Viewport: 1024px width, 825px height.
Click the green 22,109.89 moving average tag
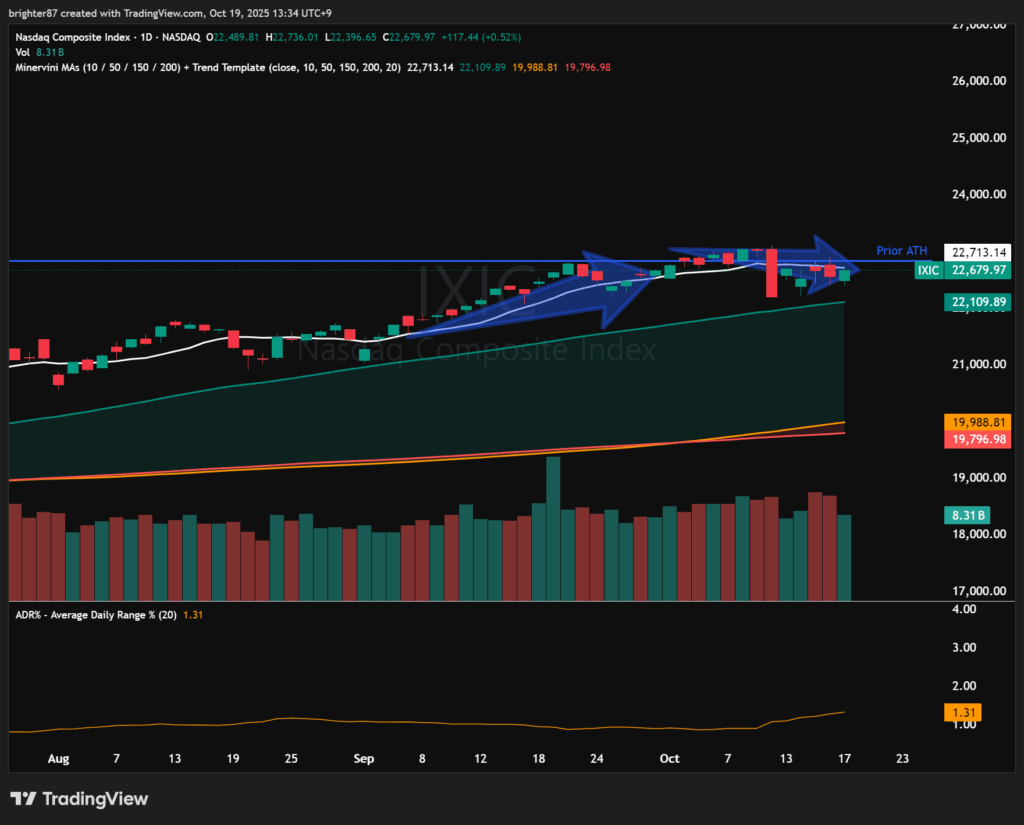(978, 302)
